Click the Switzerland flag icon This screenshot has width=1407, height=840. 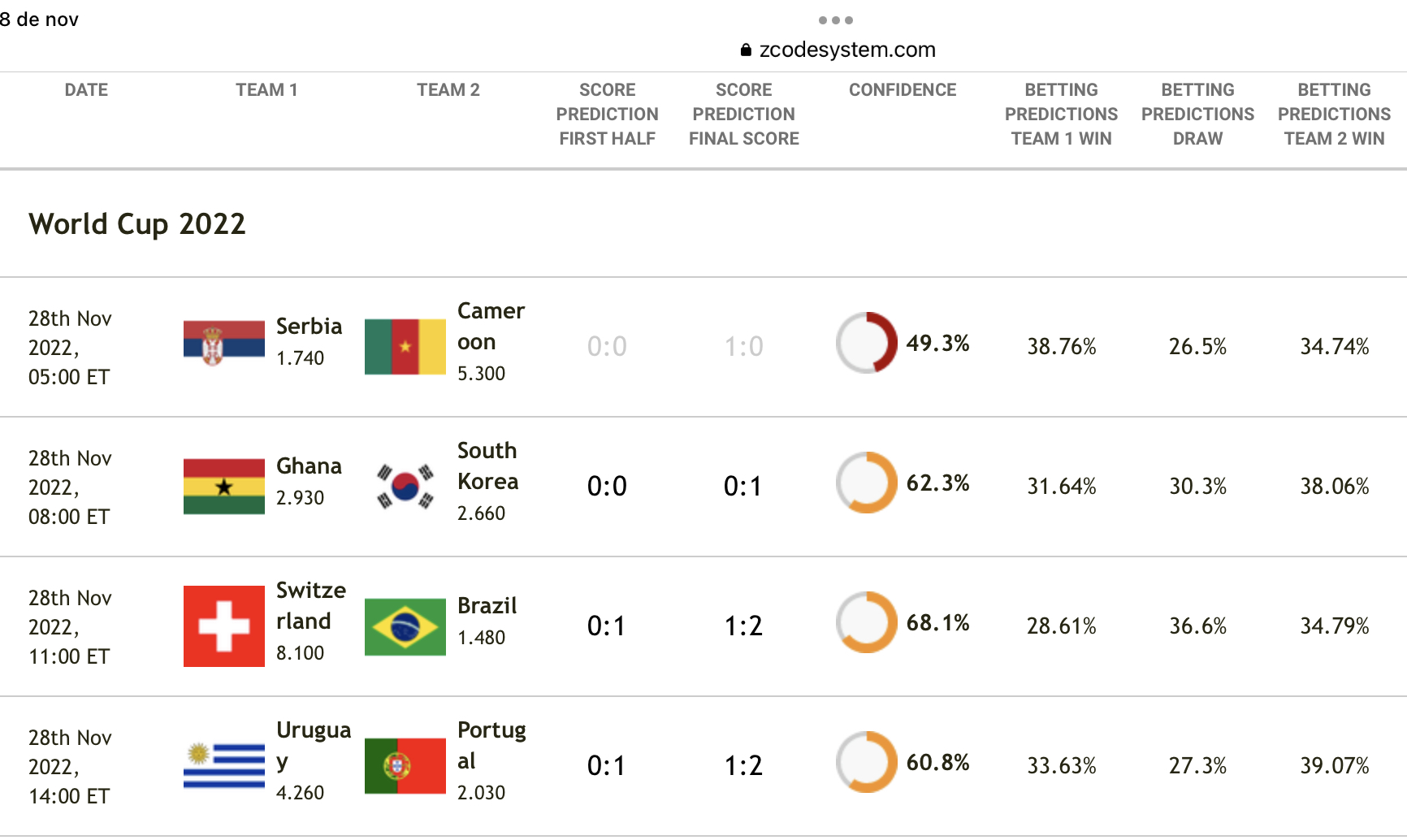click(224, 626)
